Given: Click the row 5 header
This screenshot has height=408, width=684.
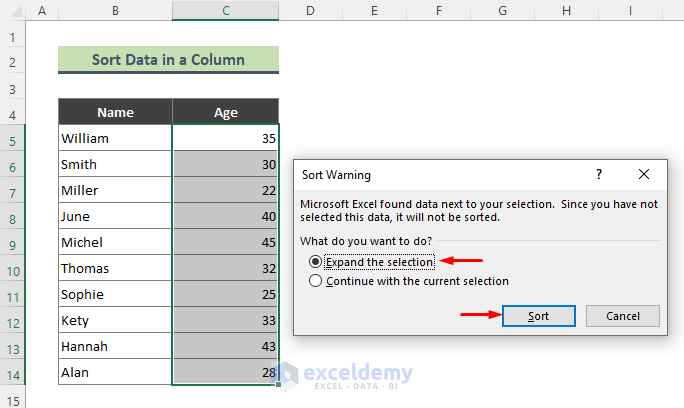Looking at the screenshot, I should coord(13,141).
